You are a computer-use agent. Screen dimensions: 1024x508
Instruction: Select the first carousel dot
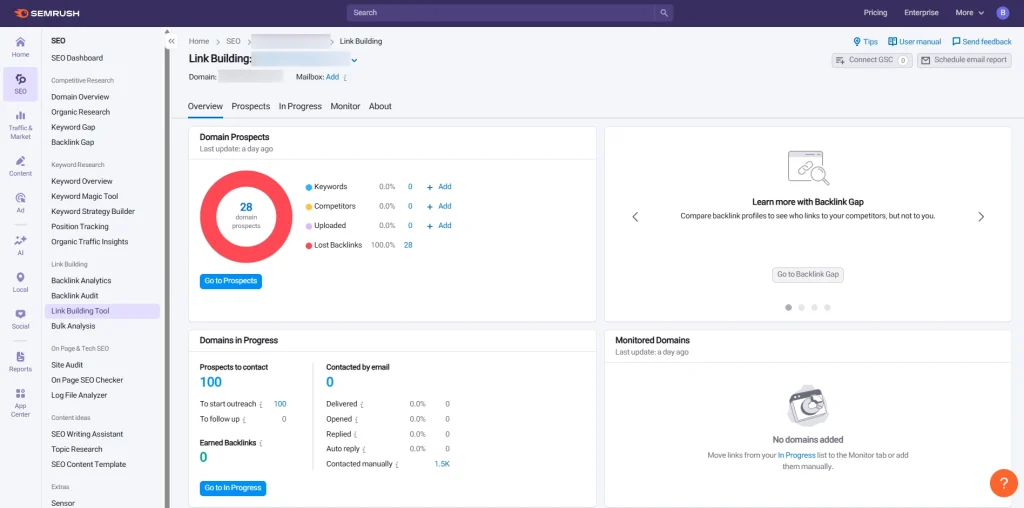(788, 307)
